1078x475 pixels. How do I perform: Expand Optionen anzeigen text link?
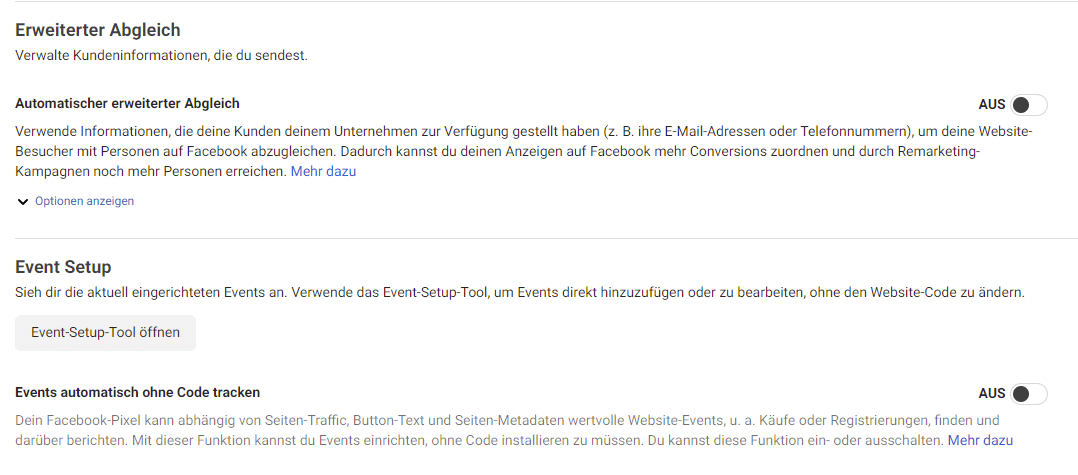(x=84, y=201)
